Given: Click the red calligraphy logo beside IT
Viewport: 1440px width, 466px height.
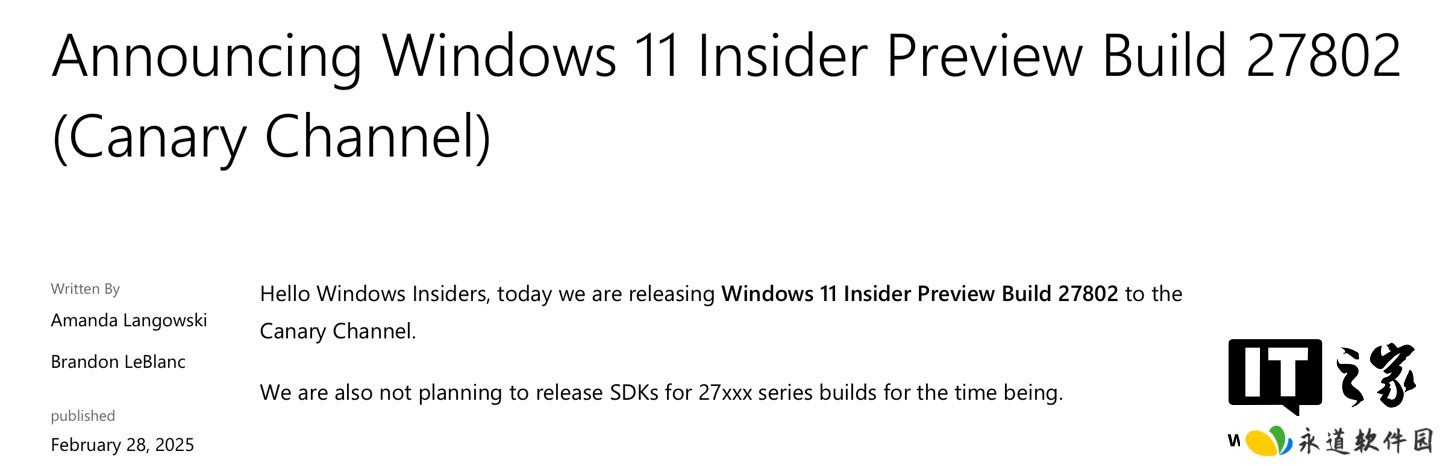Looking at the screenshot, I should tap(1376, 376).
